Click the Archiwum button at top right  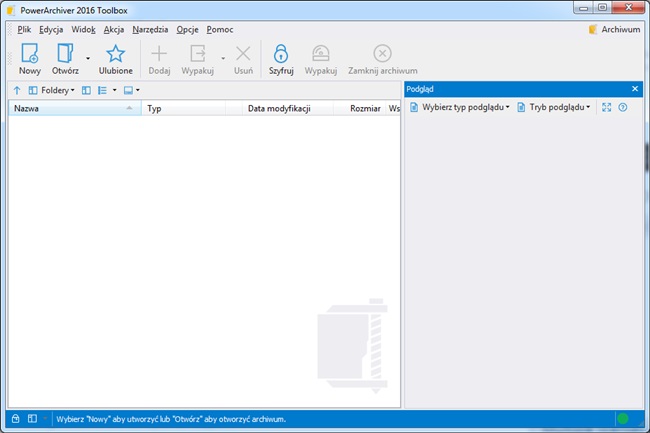614,29
